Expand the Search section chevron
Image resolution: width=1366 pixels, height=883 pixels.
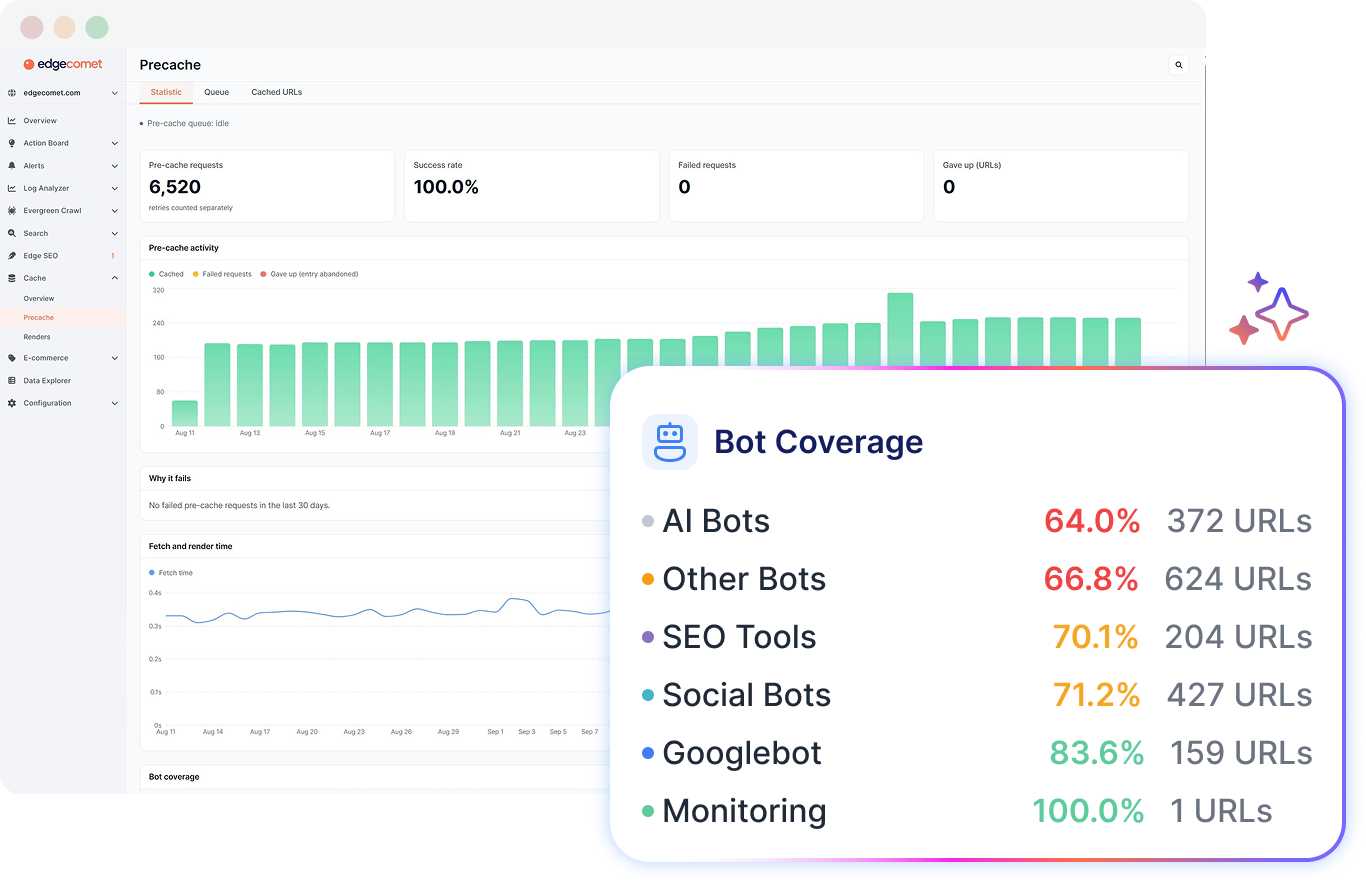pyautogui.click(x=115, y=233)
